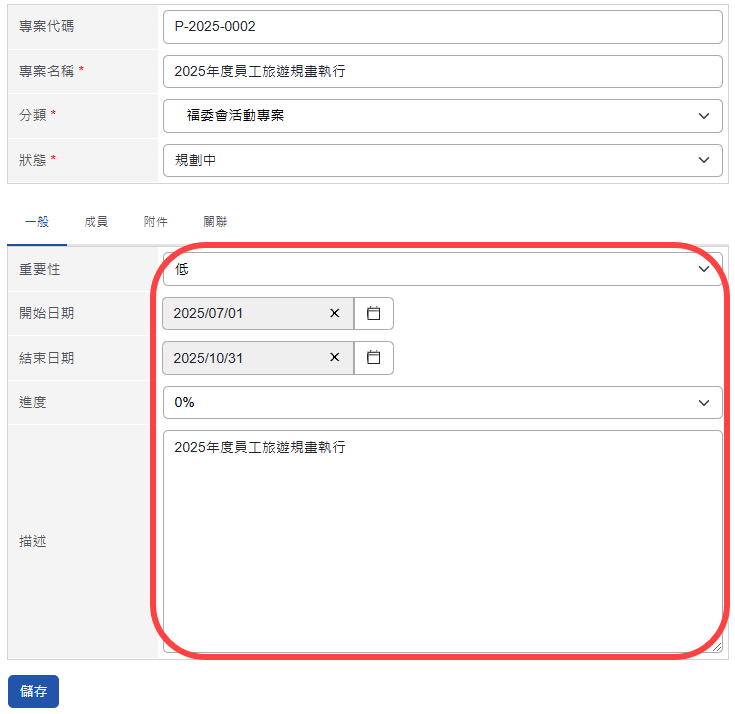
Task: Click the 開始日期 date text box
Action: pyautogui.click(x=245, y=313)
